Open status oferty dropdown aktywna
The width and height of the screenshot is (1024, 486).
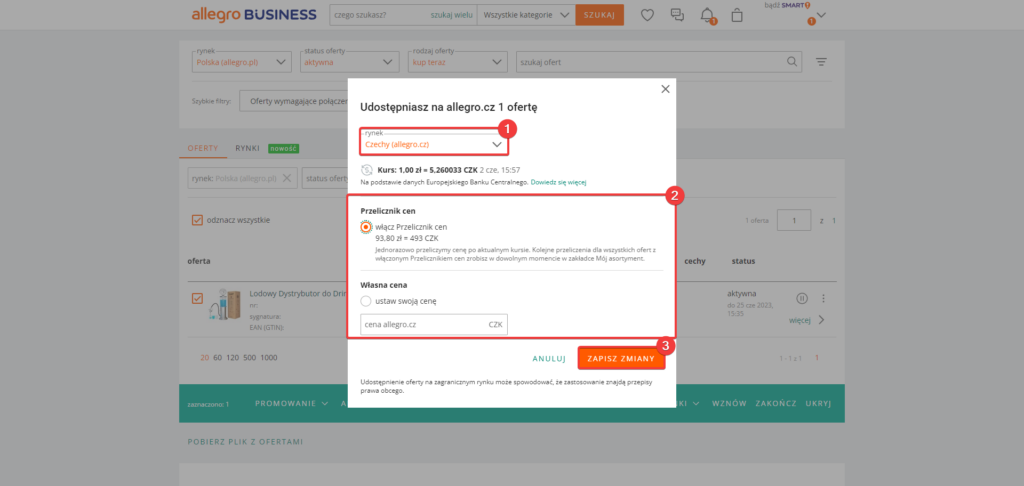(350, 62)
